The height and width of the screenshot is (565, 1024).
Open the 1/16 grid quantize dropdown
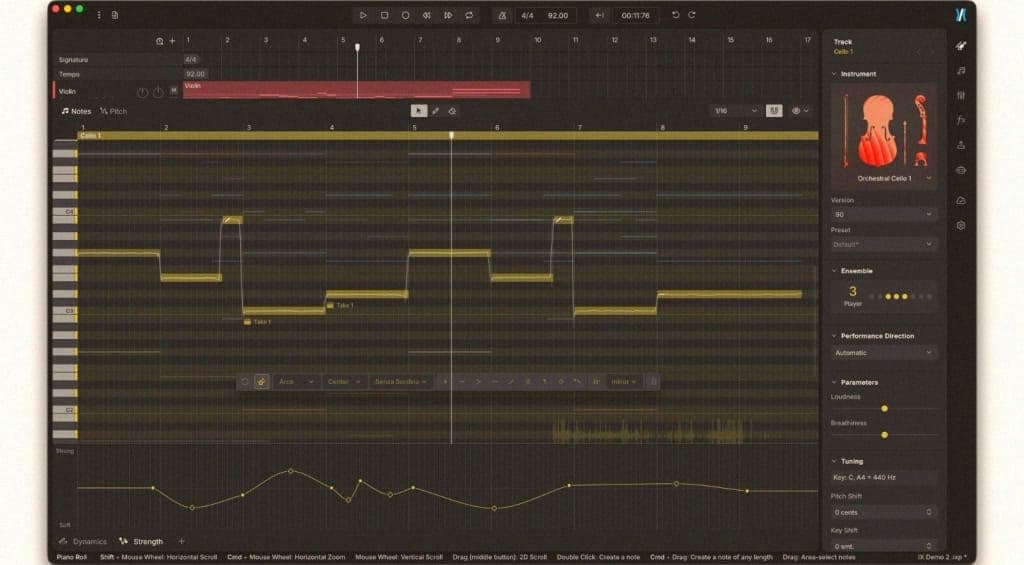(736, 111)
